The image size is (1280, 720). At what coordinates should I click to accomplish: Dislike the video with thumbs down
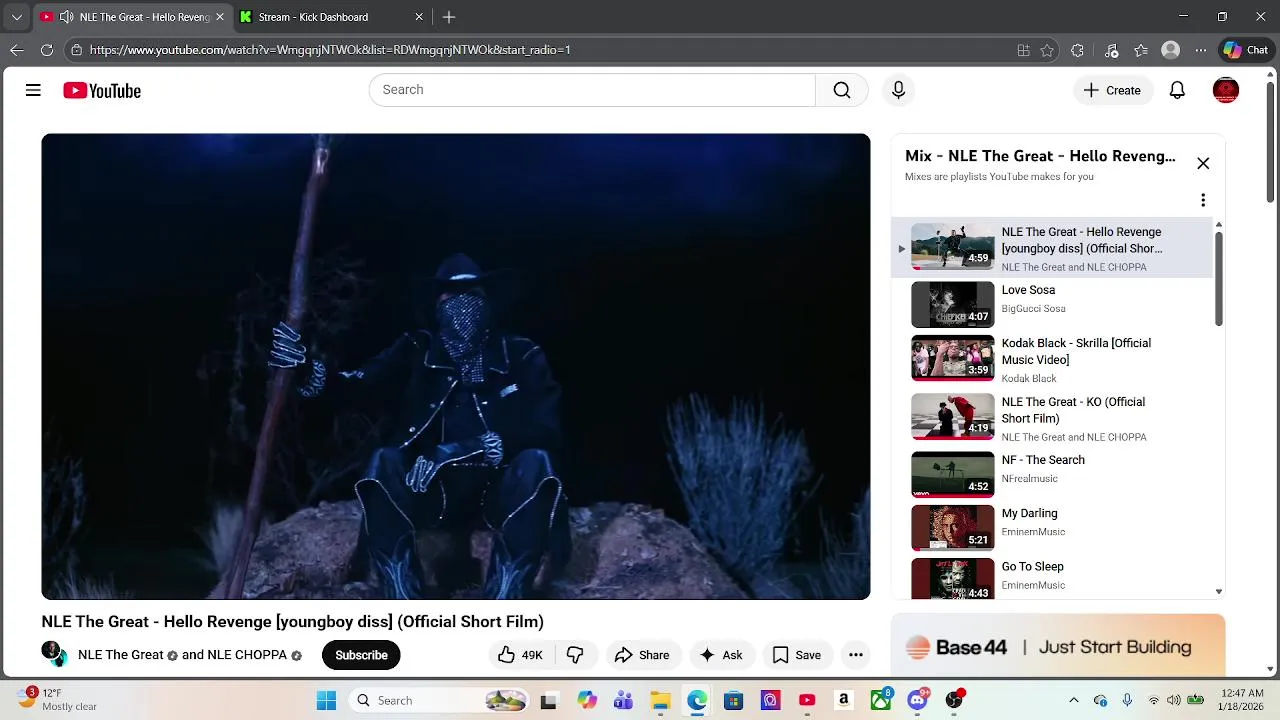pos(575,655)
